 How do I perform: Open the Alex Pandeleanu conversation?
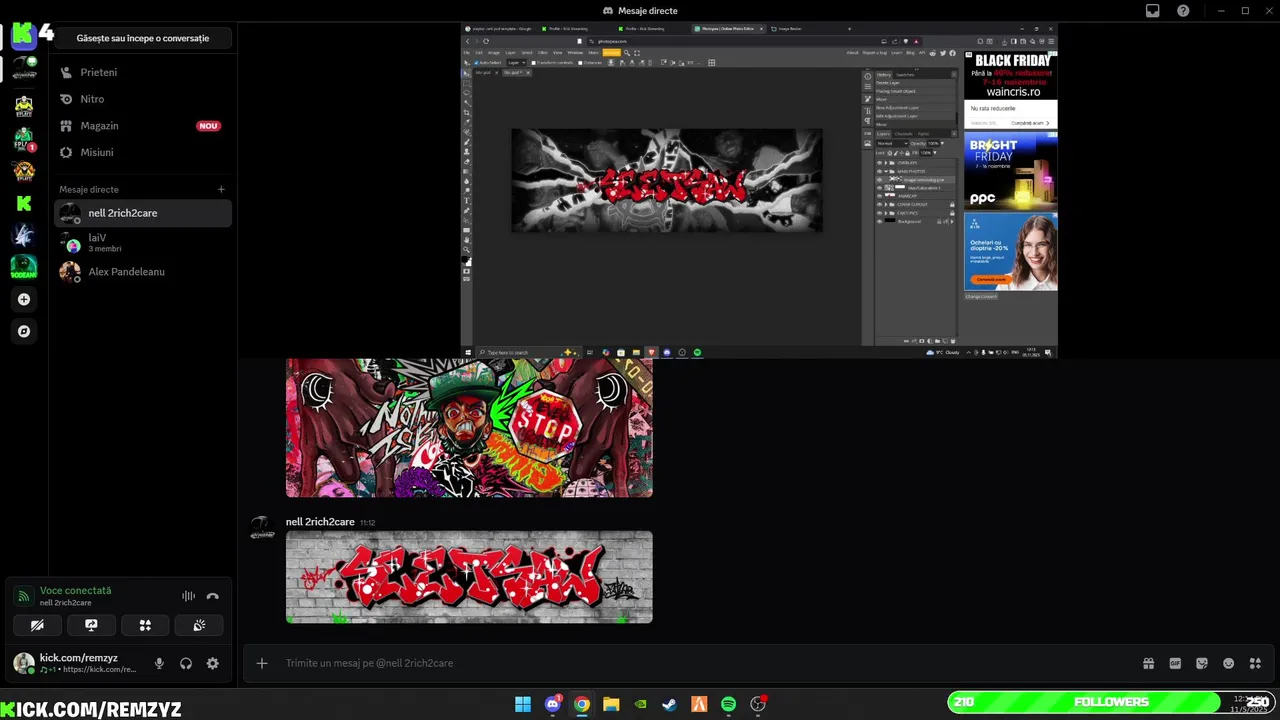point(143,271)
